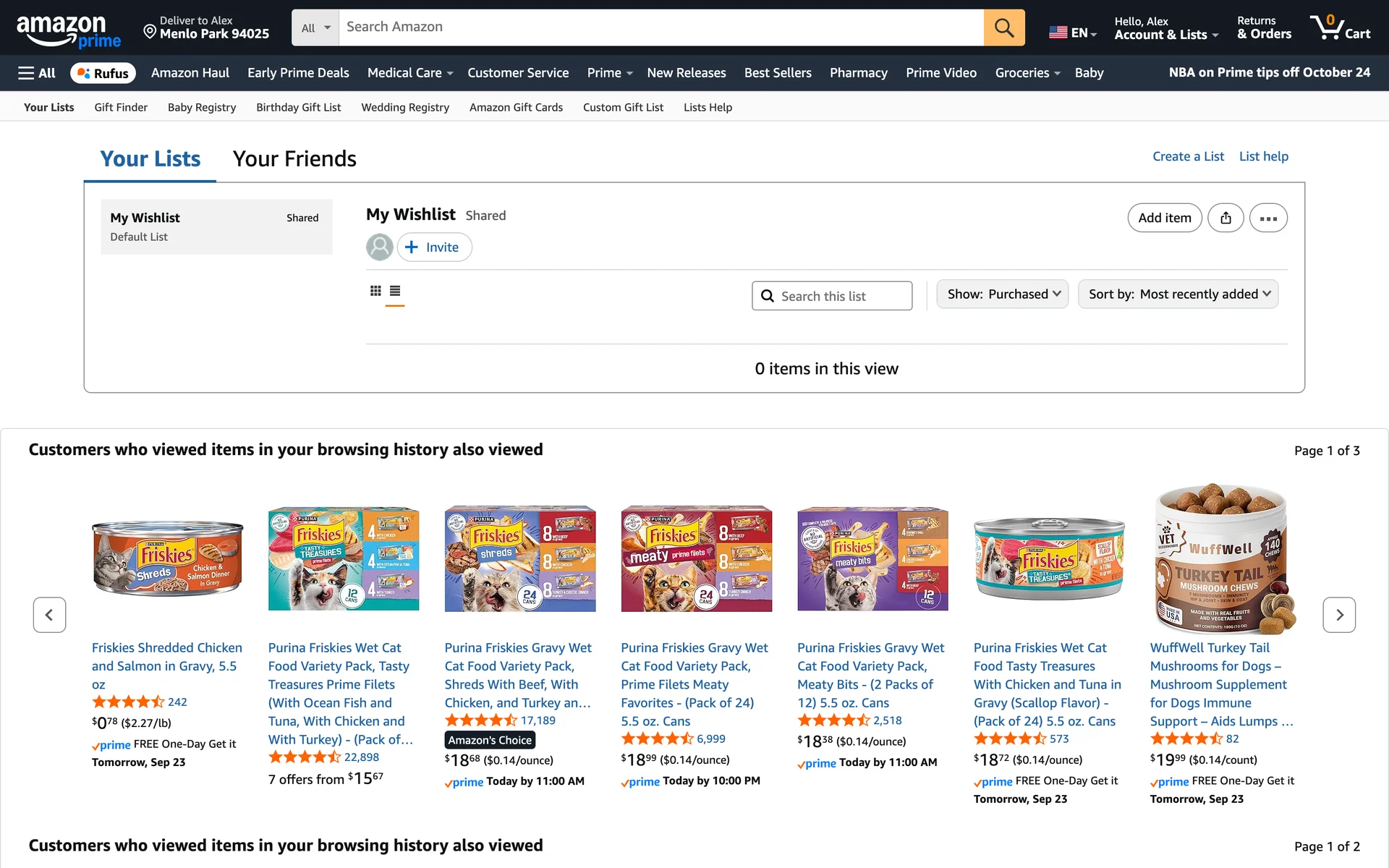Click the orange search magnifier button

(1003, 27)
